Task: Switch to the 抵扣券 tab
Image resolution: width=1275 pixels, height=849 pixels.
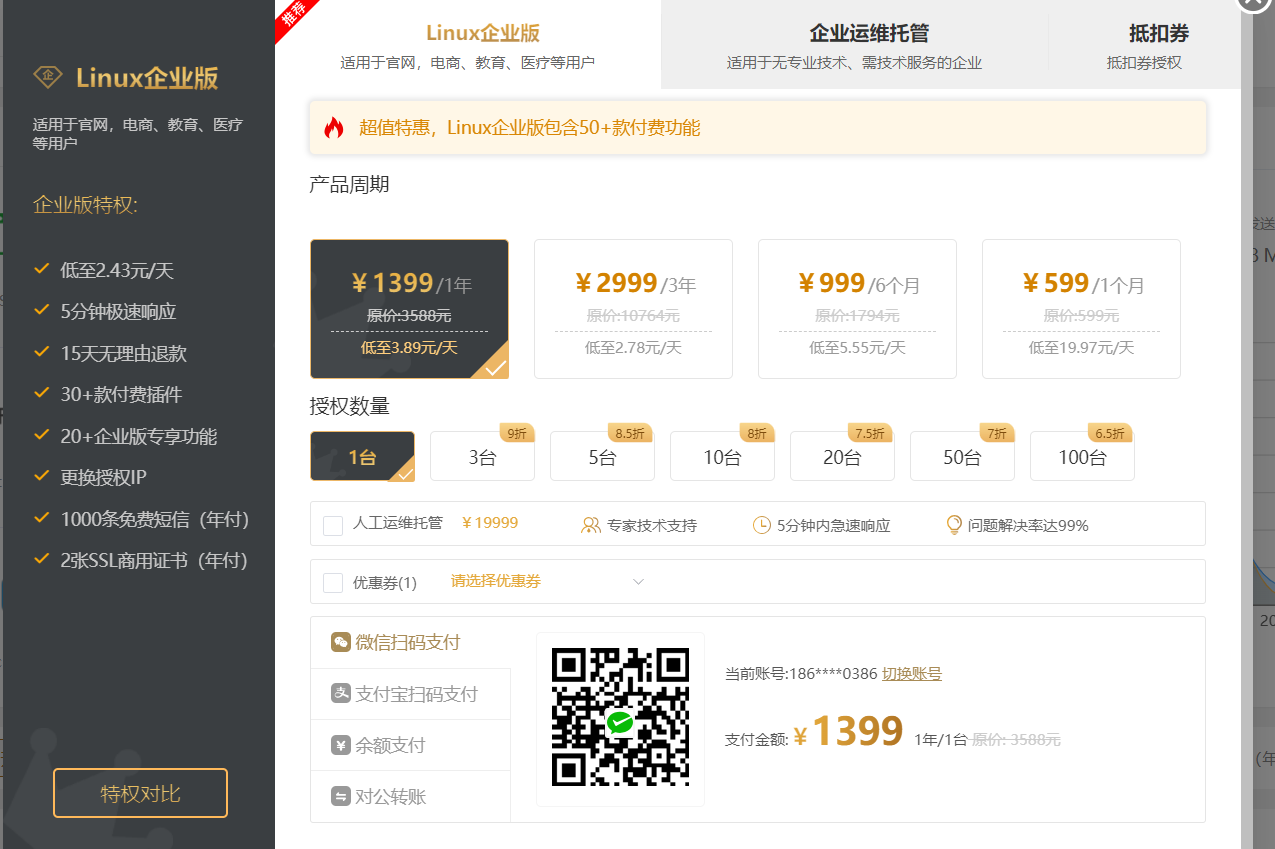Action: (x=1144, y=45)
